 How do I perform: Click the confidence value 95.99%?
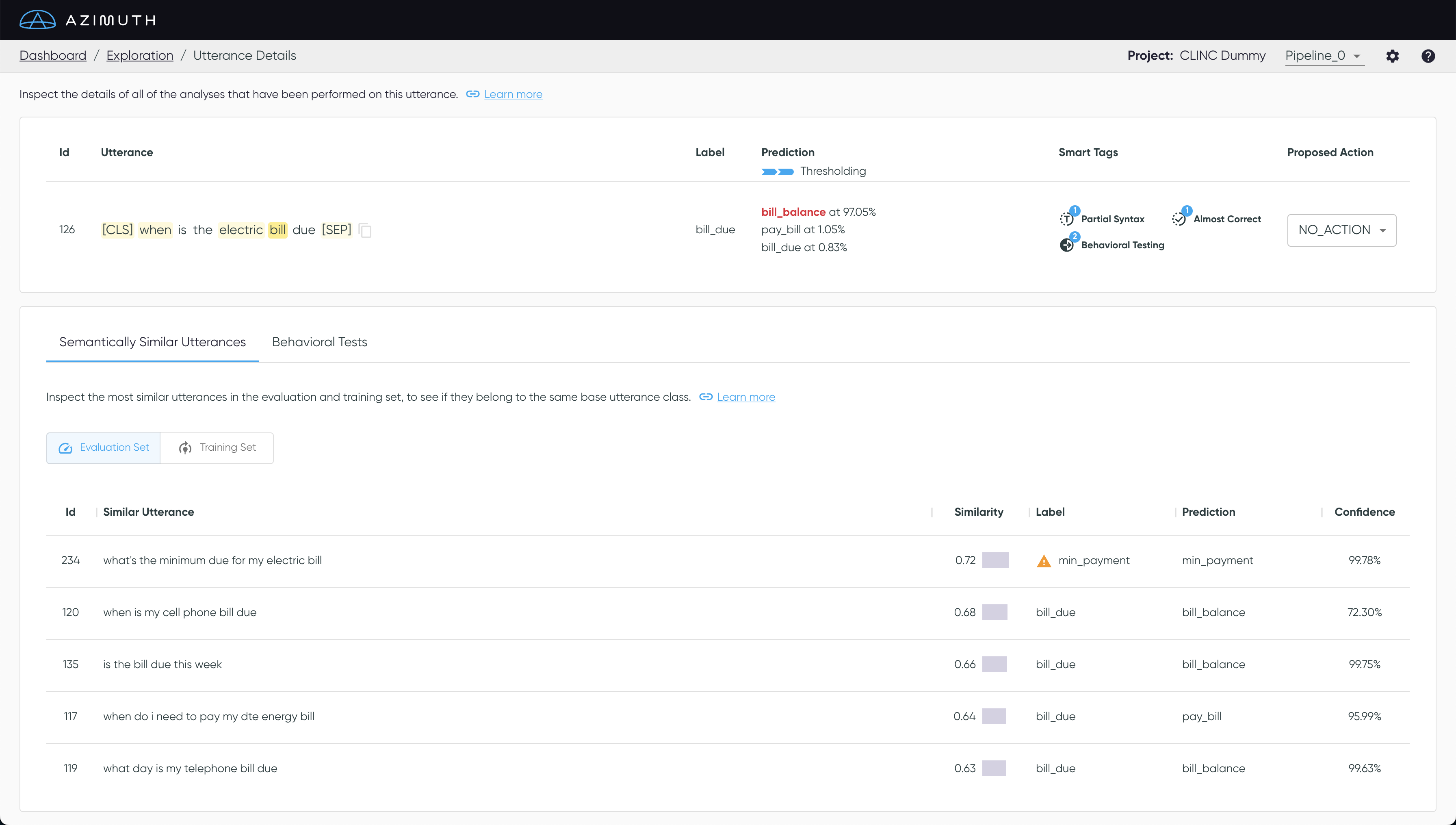[1364, 717]
